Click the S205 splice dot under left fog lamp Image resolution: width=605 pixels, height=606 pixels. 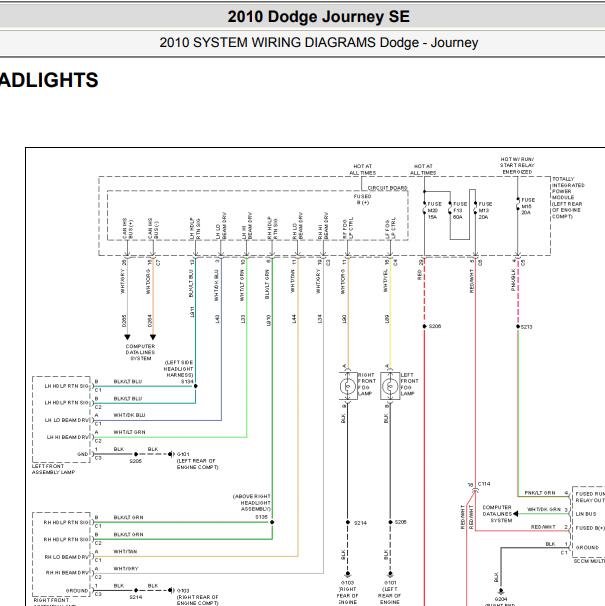point(390,522)
